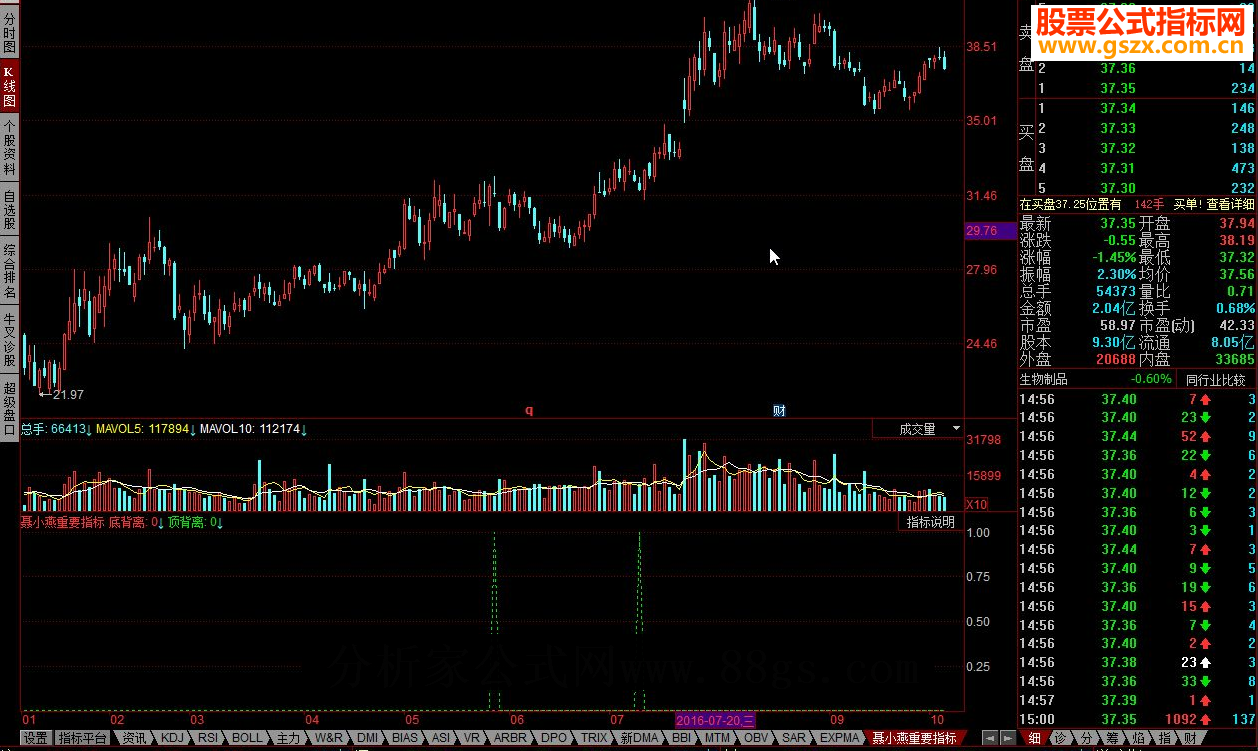
Task: Select the sell level 1 price 37.35 in order book
Action: point(1117,88)
